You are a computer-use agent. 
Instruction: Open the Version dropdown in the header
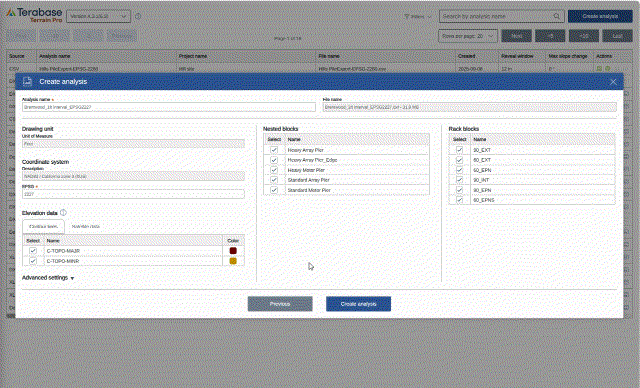pos(98,16)
